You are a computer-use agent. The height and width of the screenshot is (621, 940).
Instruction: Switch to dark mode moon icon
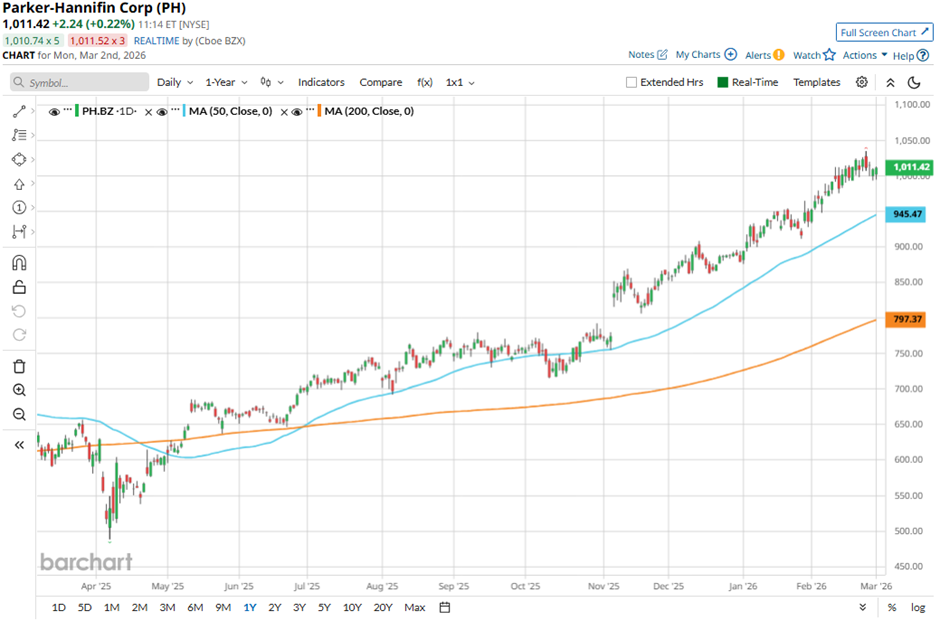click(x=914, y=83)
